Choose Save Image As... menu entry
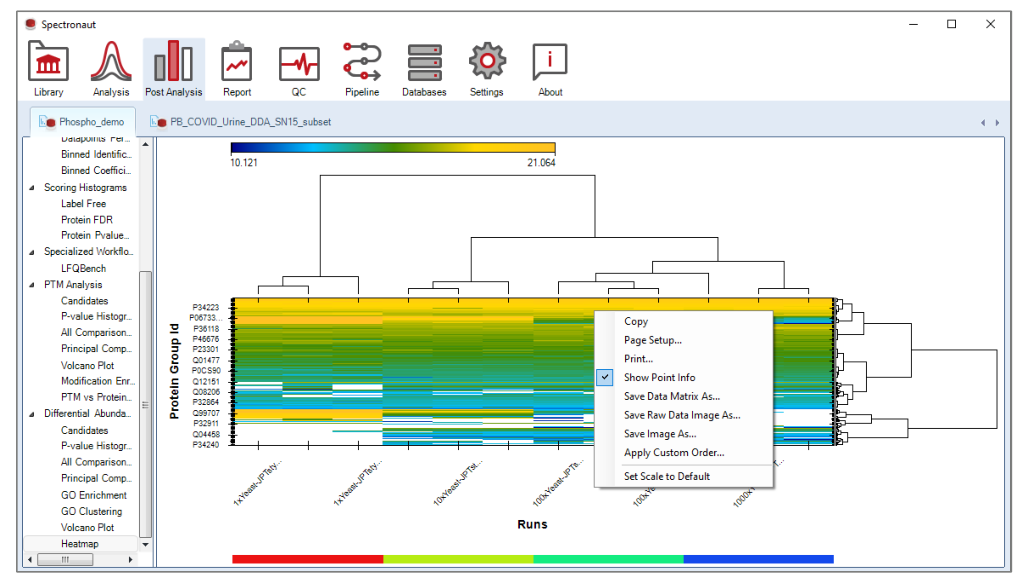The width and height of the screenshot is (1029, 583). pyautogui.click(x=660, y=434)
